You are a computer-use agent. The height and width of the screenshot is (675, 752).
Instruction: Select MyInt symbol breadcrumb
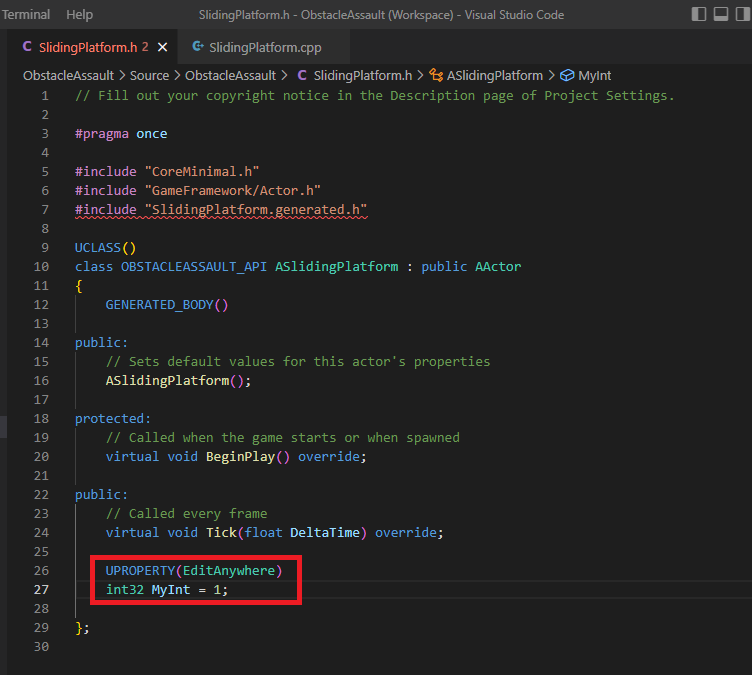(595, 76)
